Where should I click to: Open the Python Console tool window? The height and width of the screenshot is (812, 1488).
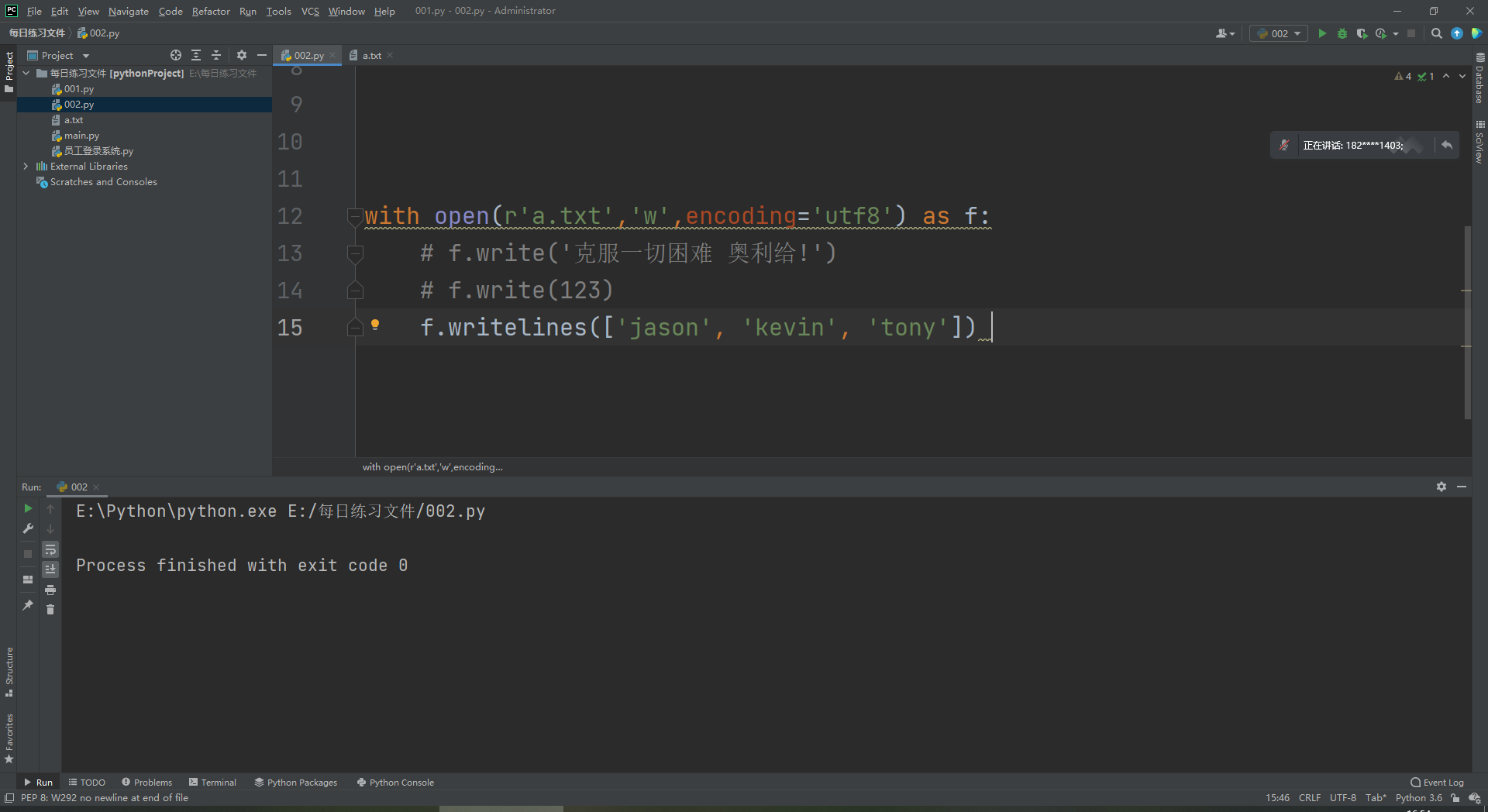(395, 783)
